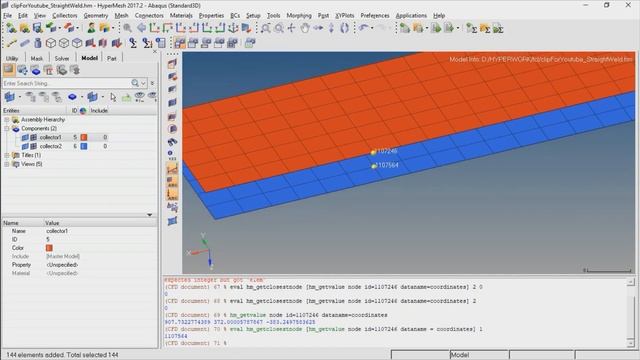Click the rotate arrows view icon
The width and height of the screenshot is (640, 360).
(344, 28)
